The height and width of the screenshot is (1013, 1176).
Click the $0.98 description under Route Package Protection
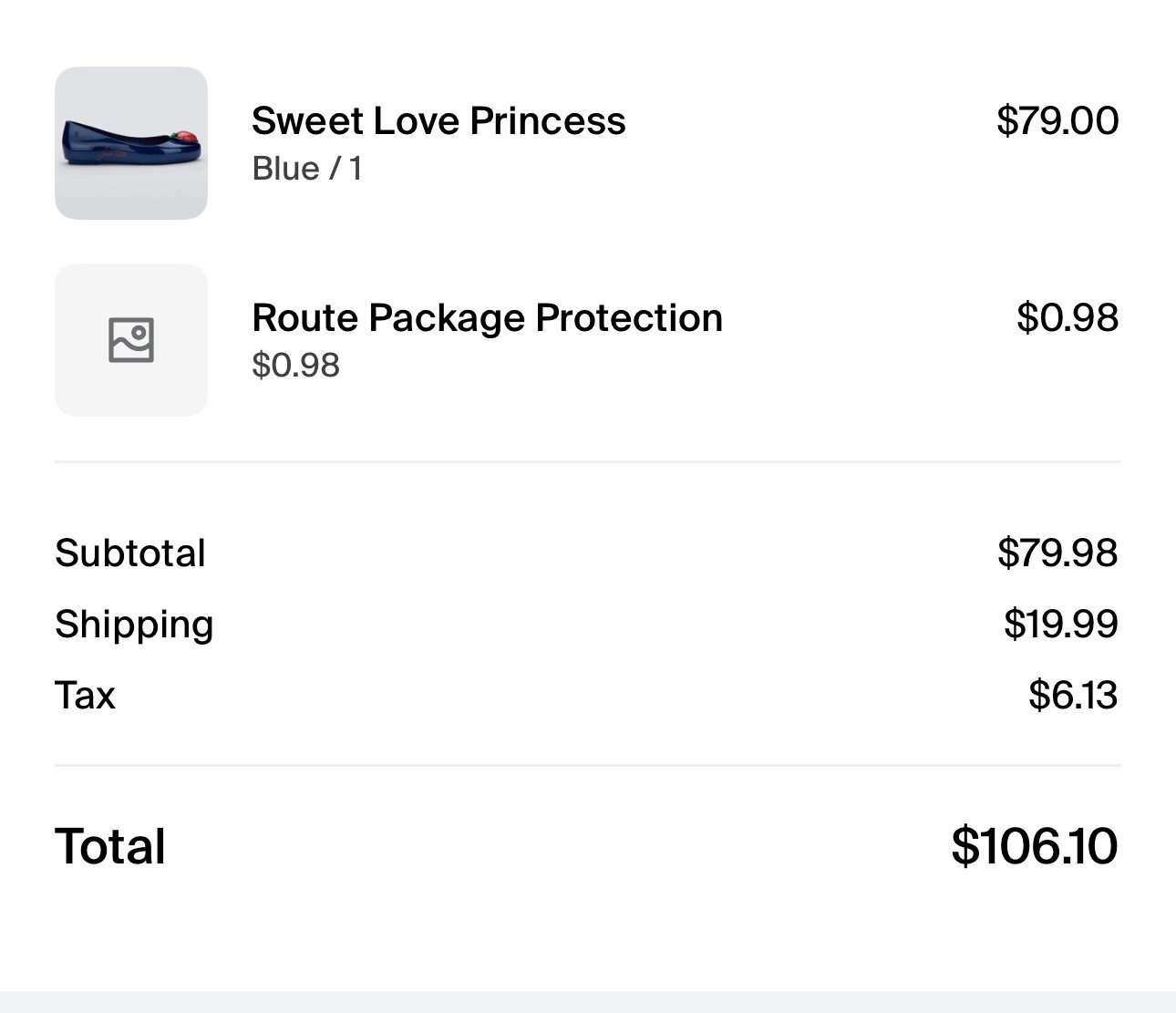(x=295, y=366)
